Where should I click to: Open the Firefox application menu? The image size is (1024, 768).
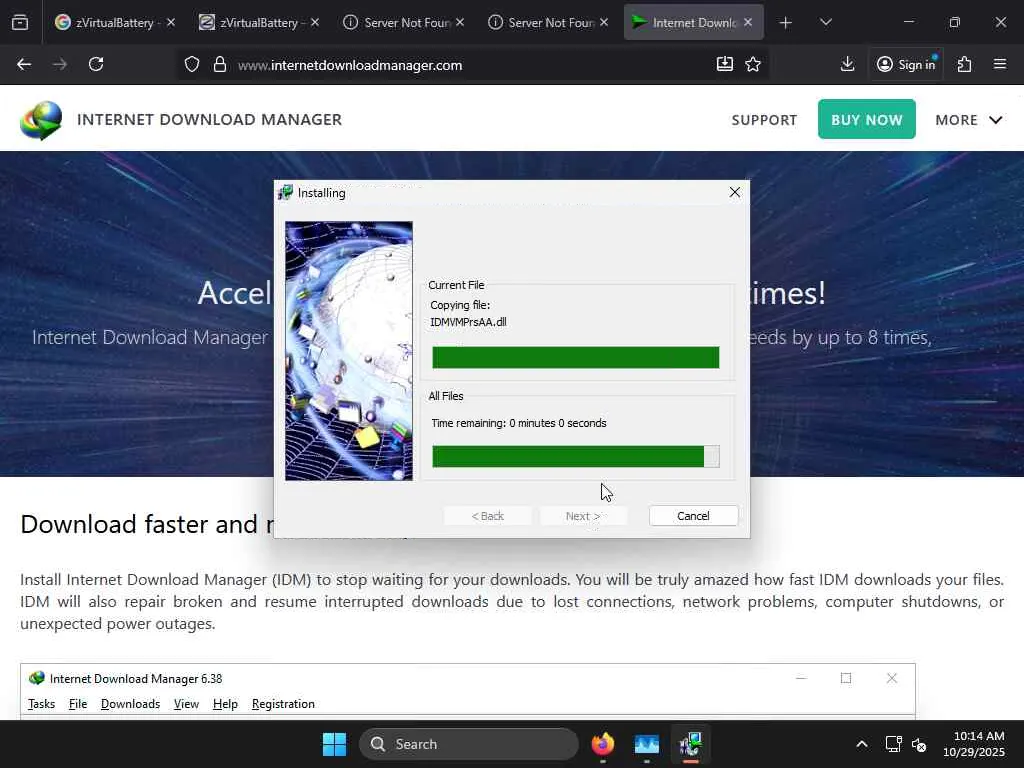click(x=1000, y=64)
